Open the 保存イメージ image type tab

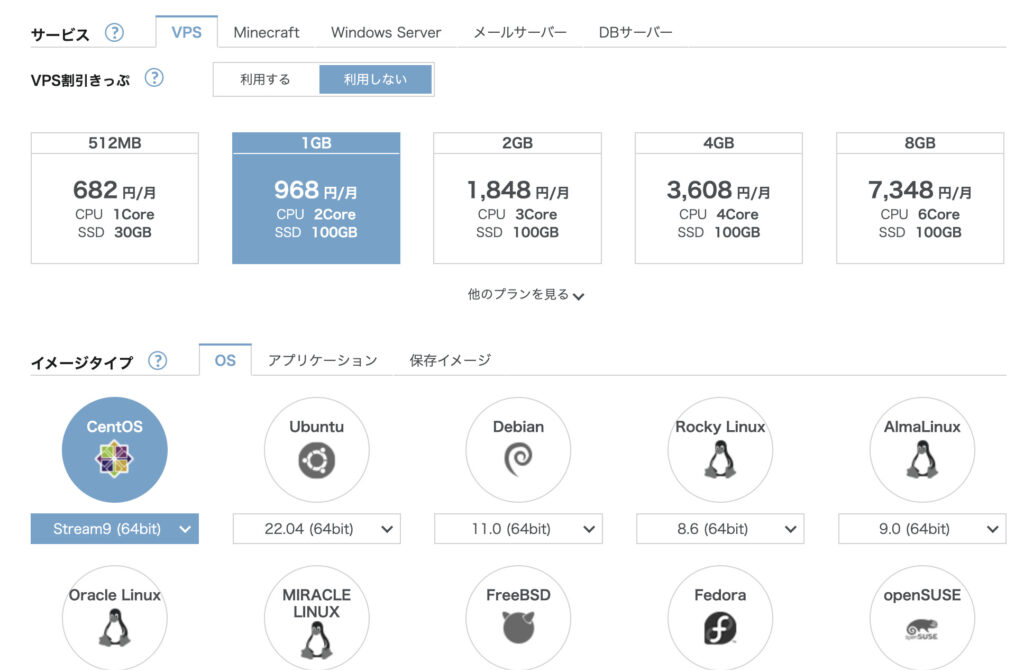tap(450, 360)
